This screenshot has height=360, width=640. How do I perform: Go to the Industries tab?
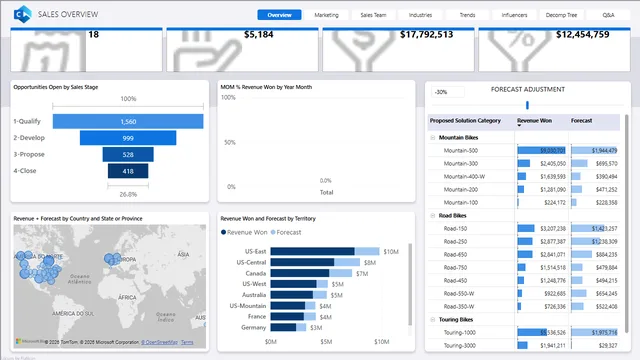point(420,15)
